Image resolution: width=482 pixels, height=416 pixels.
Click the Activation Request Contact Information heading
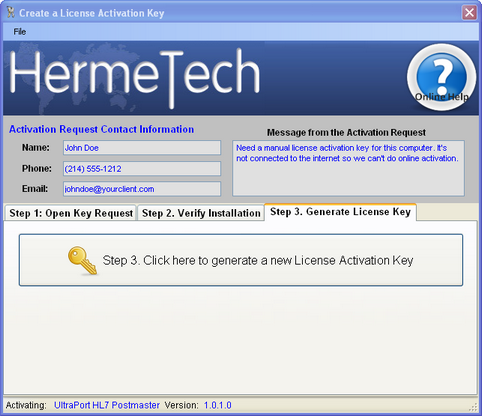(101, 129)
